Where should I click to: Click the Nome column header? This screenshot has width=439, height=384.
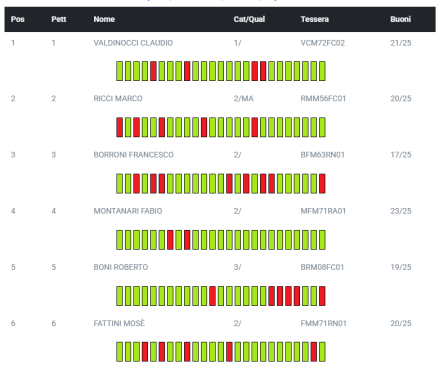[x=104, y=19]
